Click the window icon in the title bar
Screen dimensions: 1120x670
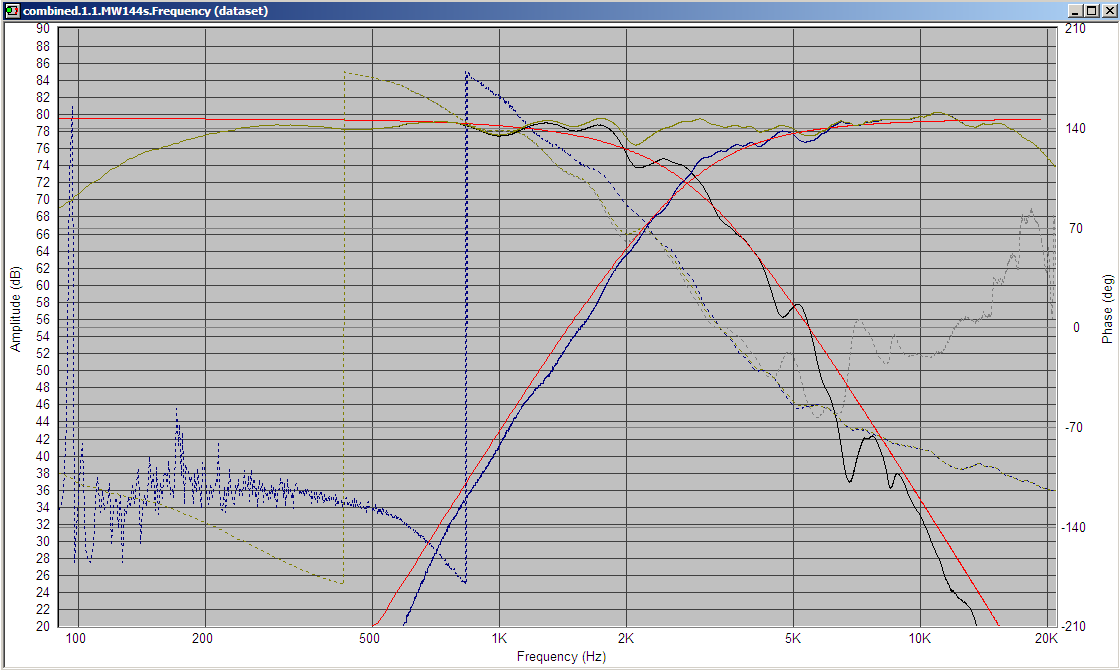pyautogui.click(x=11, y=11)
